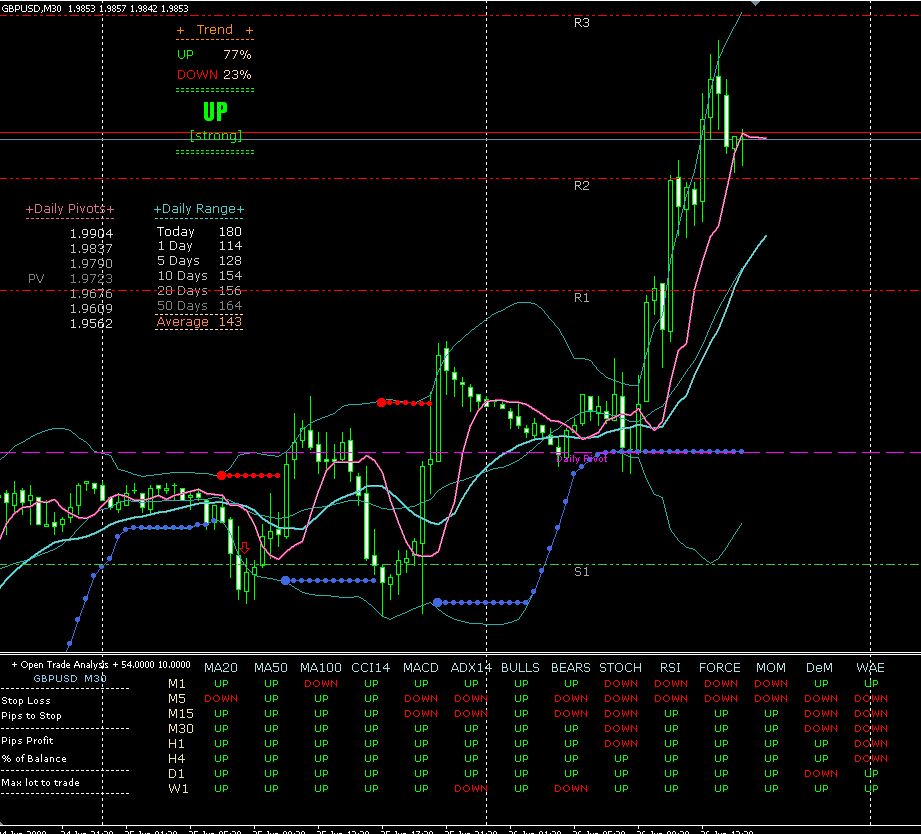This screenshot has height=834, width=921.
Task: Click the magenta 'Daily Pivot' line label
Action: tap(581, 459)
